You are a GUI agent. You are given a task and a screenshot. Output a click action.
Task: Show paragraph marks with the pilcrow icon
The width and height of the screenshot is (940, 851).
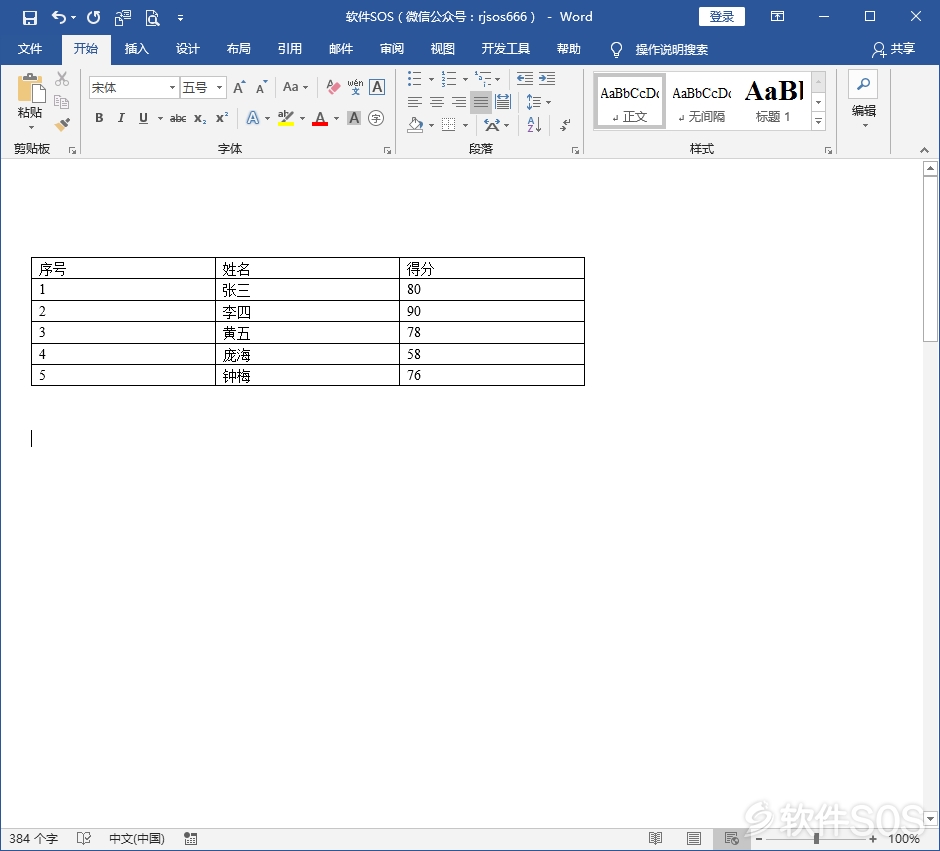(x=565, y=125)
